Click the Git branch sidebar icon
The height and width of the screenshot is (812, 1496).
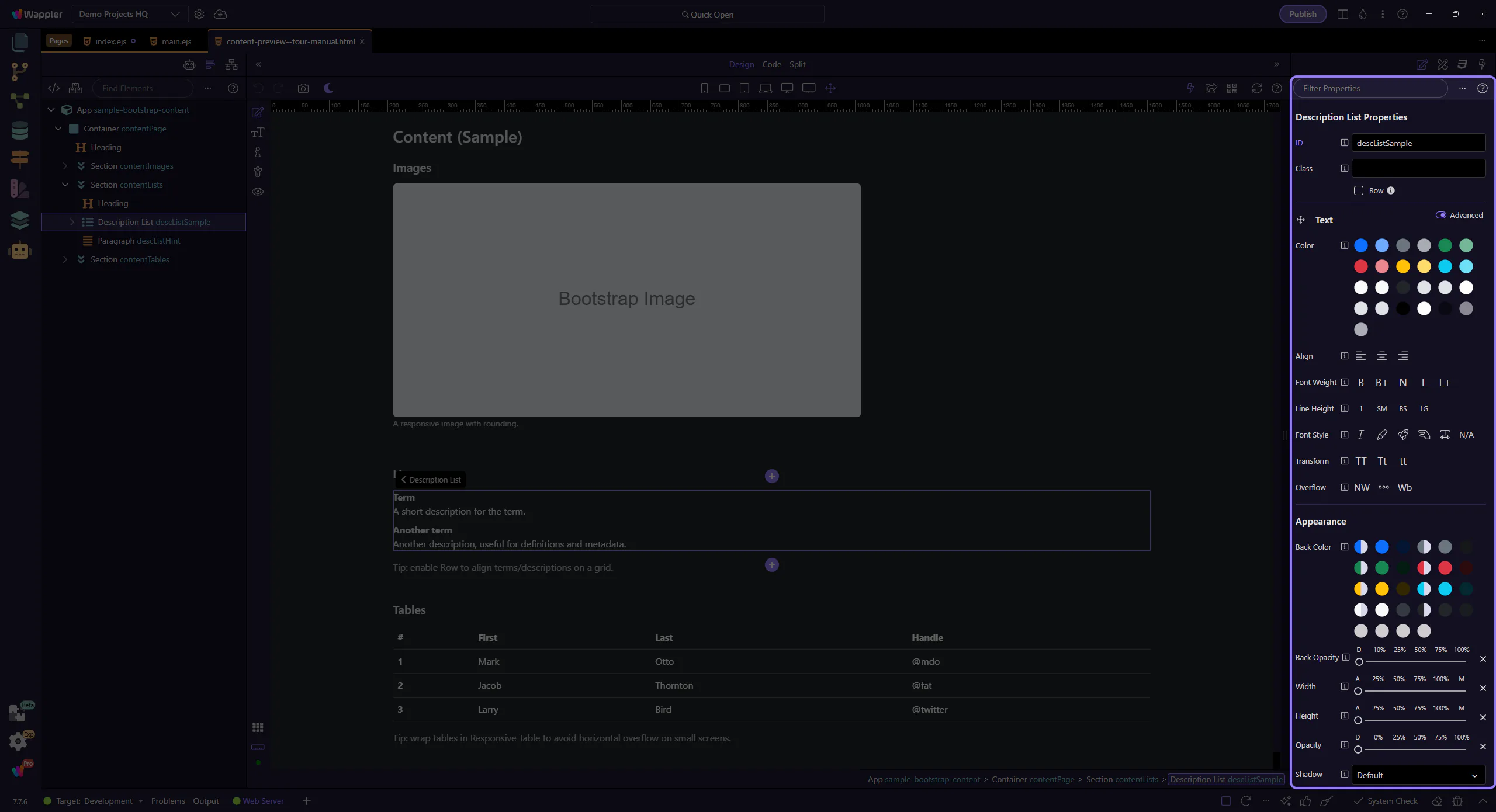pos(19,71)
